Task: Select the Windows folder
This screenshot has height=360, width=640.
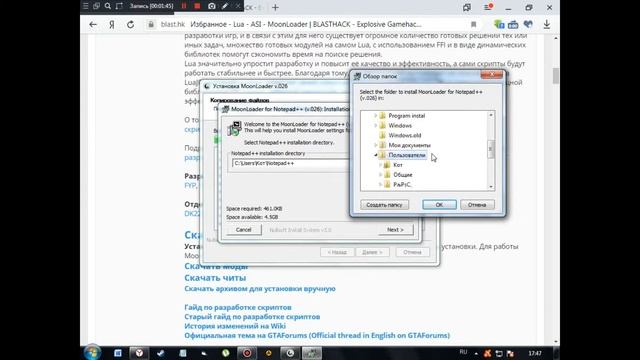Action: (400, 126)
